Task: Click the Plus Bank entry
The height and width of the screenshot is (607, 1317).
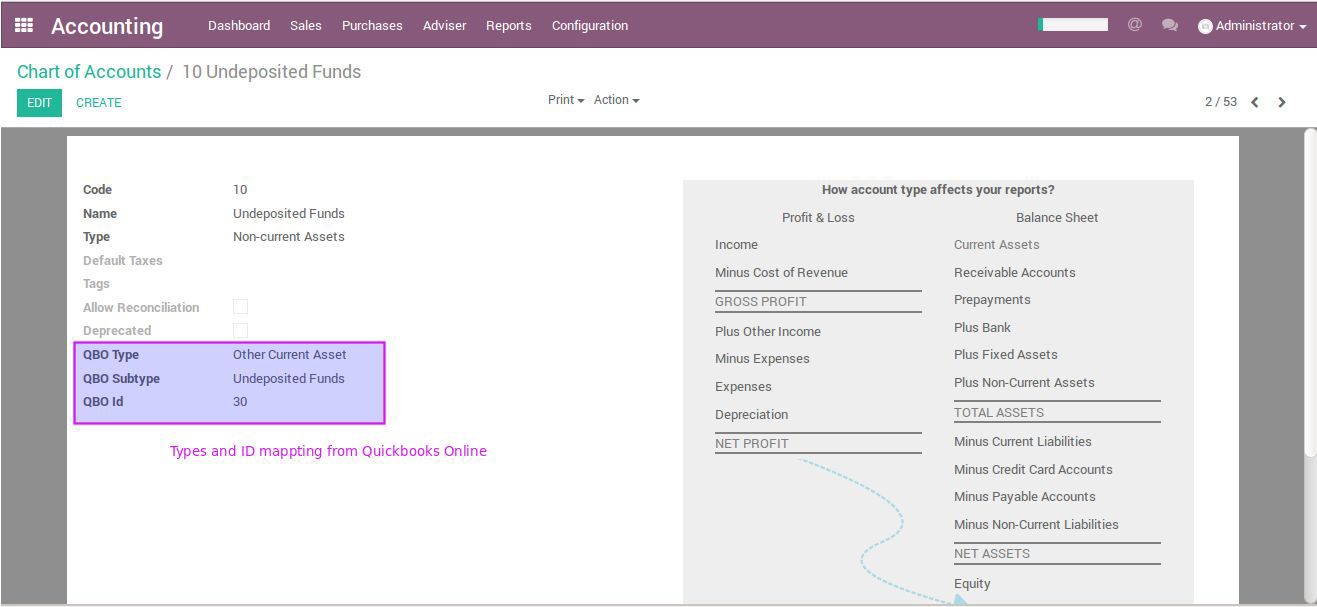Action: [x=982, y=327]
